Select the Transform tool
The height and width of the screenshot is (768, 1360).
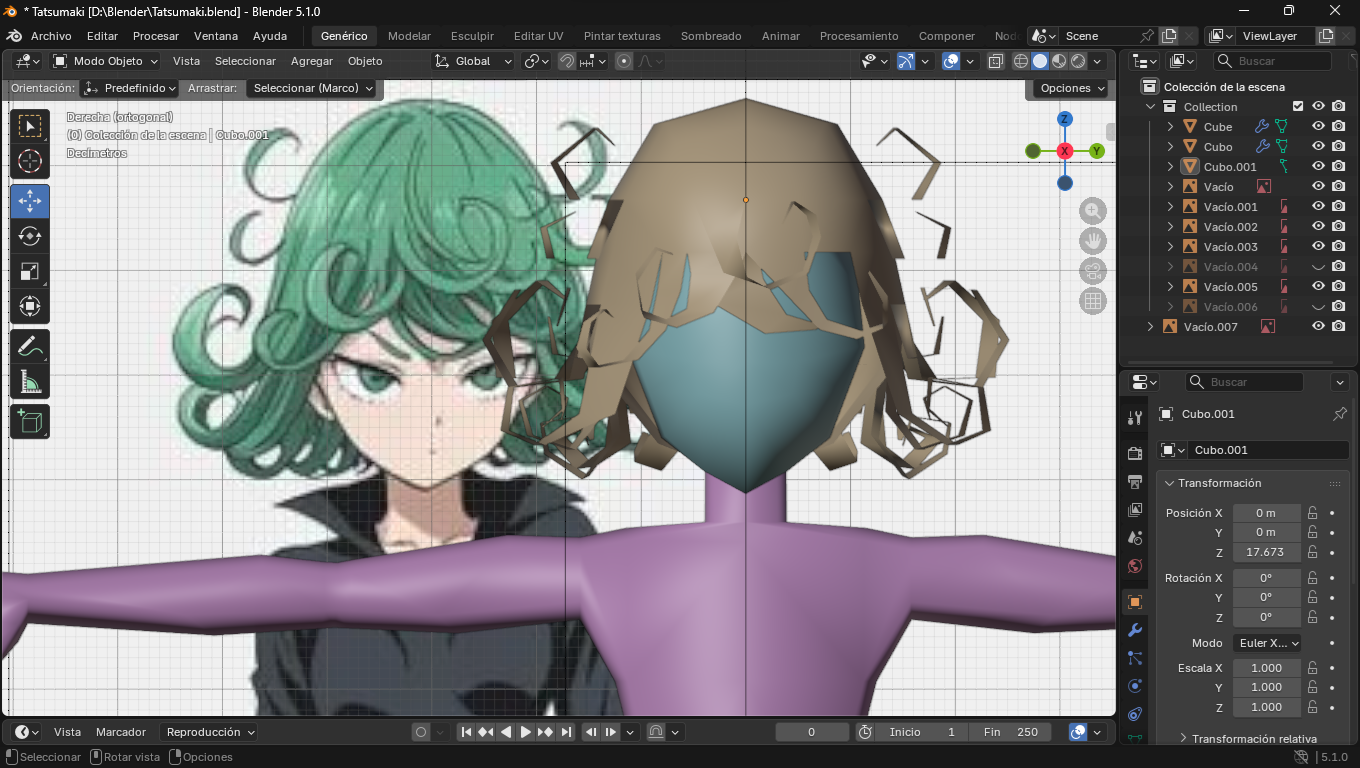pyautogui.click(x=30, y=306)
